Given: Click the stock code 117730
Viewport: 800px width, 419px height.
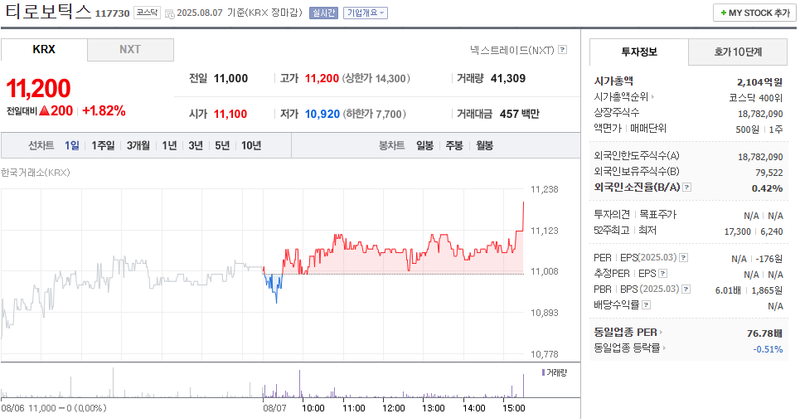Looking at the screenshot, I should click(x=112, y=14).
